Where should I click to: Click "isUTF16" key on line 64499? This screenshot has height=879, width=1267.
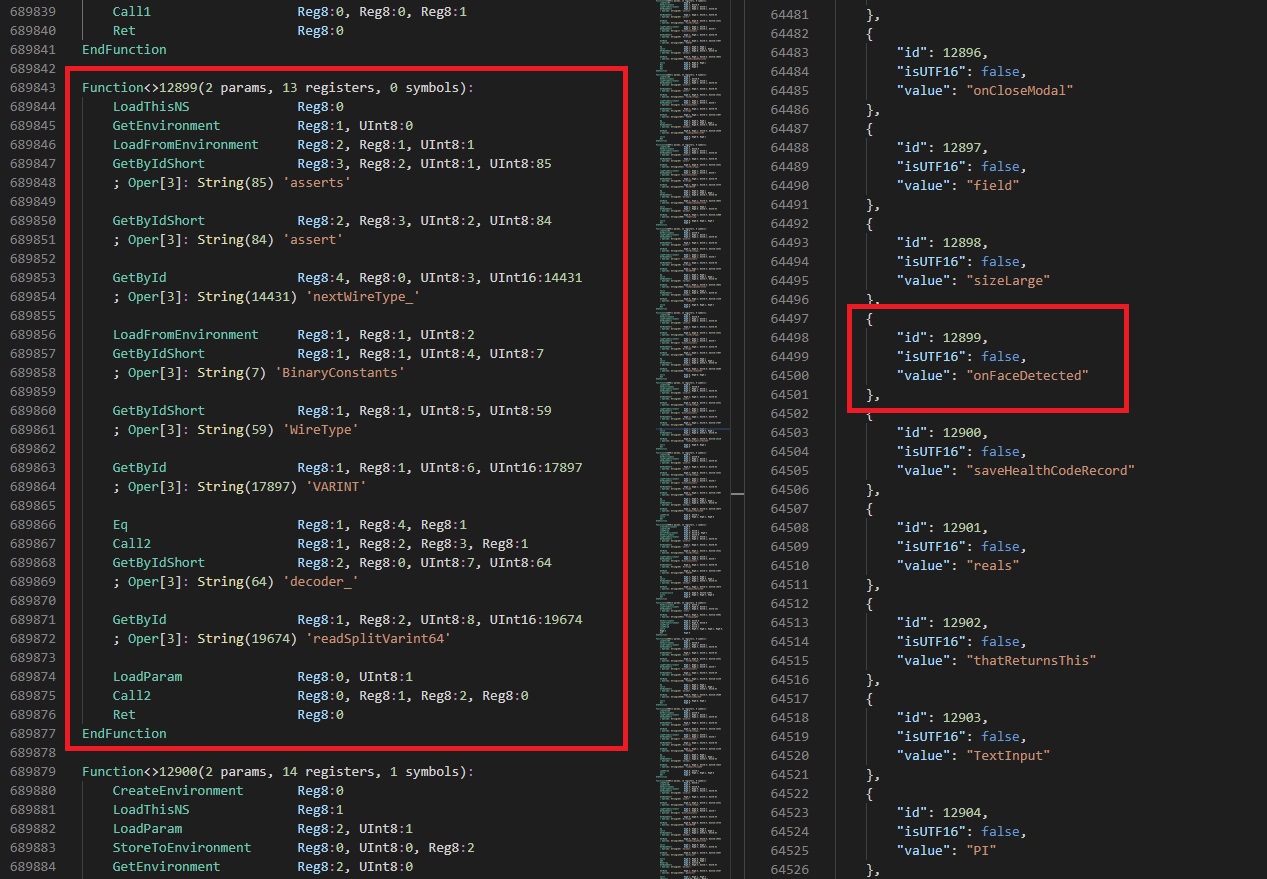[x=933, y=357]
